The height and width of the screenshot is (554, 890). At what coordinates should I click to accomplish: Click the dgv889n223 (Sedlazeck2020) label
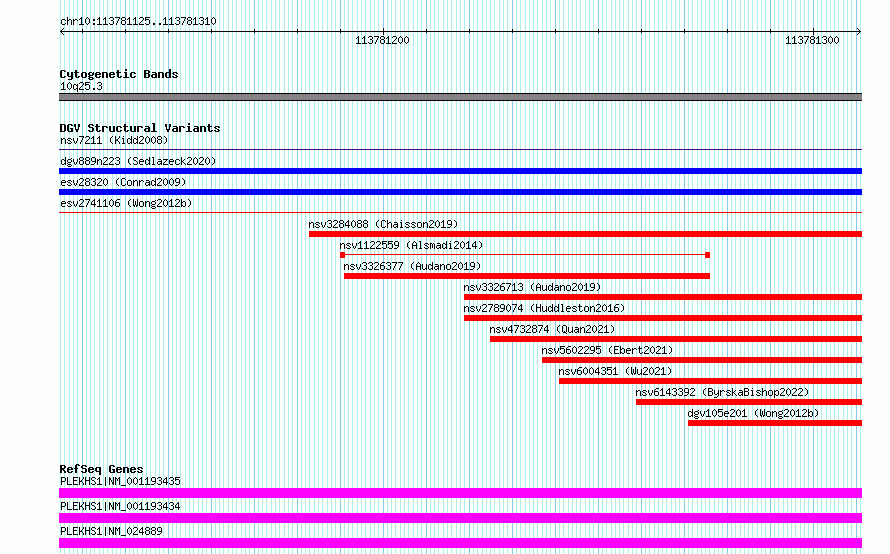[138, 161]
